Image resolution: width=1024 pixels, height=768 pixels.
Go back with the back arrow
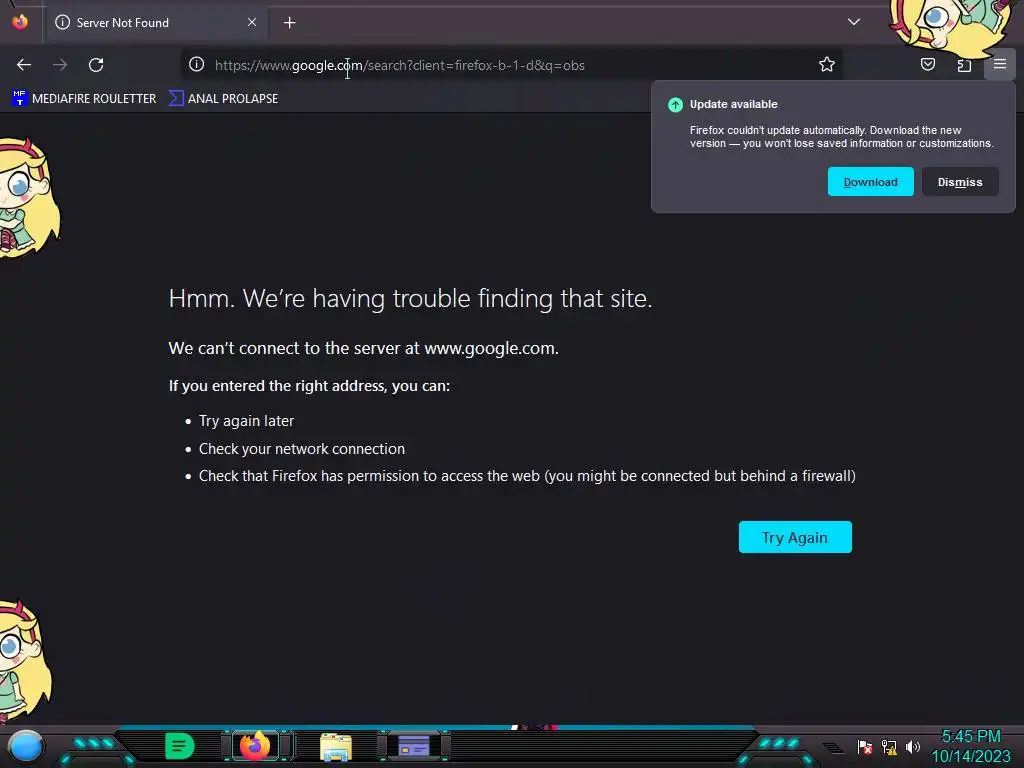(x=24, y=65)
